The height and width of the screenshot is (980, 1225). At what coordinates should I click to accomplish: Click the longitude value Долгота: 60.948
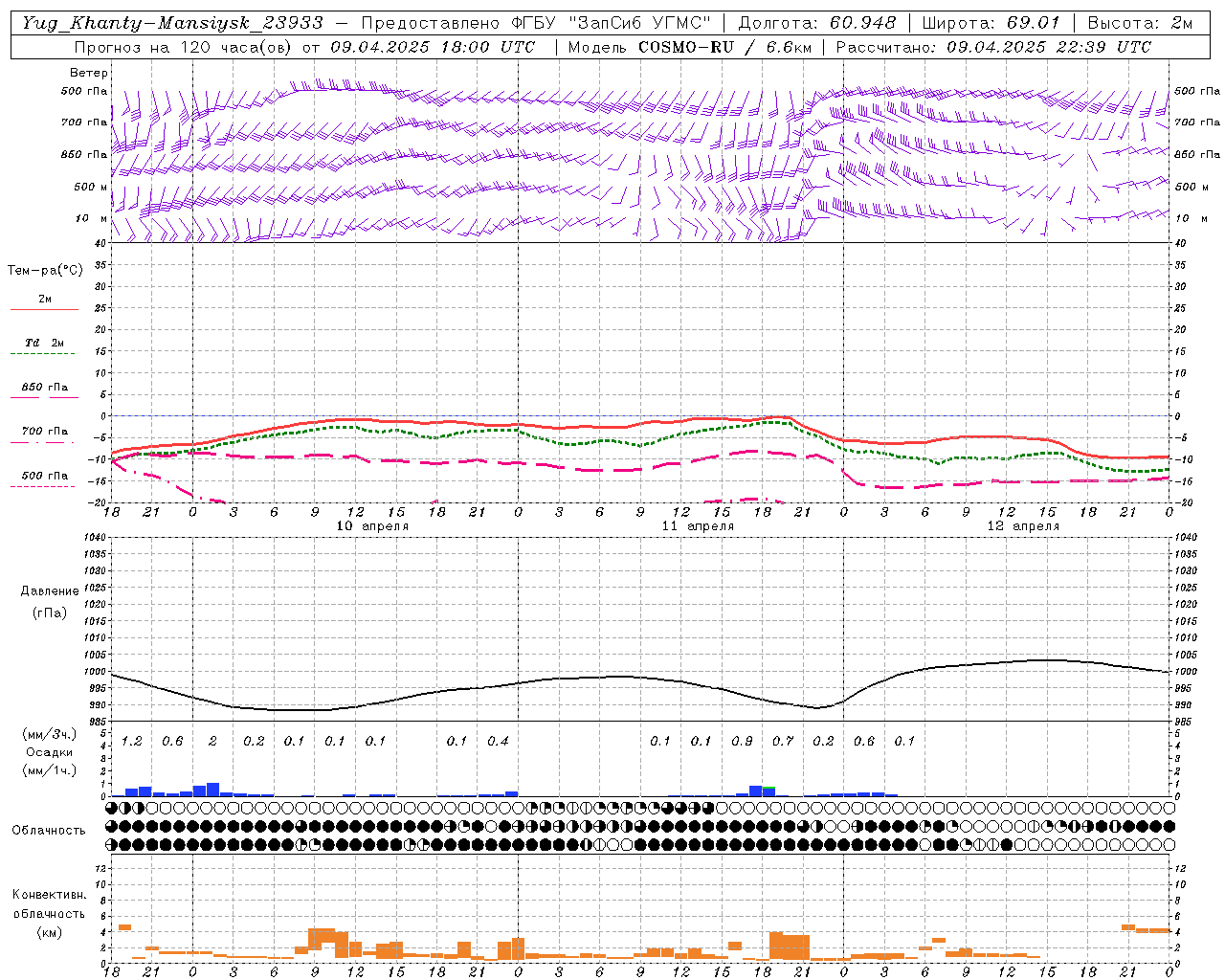coord(817,23)
